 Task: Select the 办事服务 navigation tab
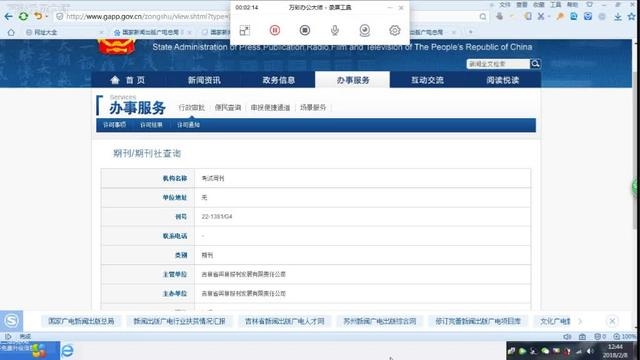click(353, 80)
